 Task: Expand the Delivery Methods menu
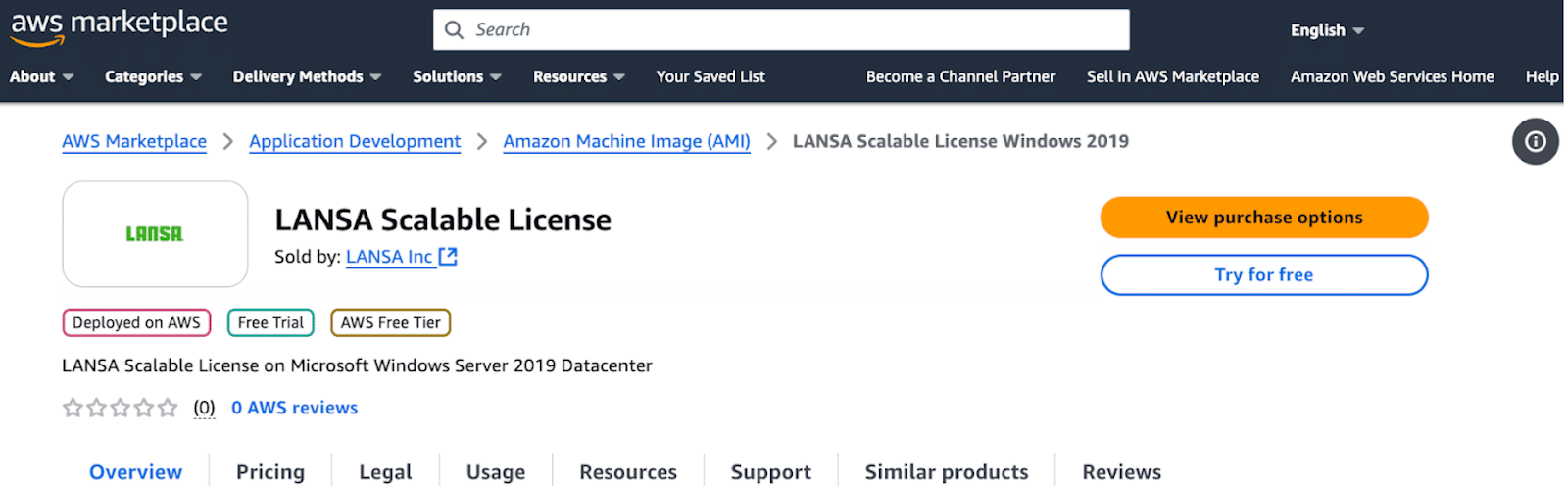[x=307, y=76]
